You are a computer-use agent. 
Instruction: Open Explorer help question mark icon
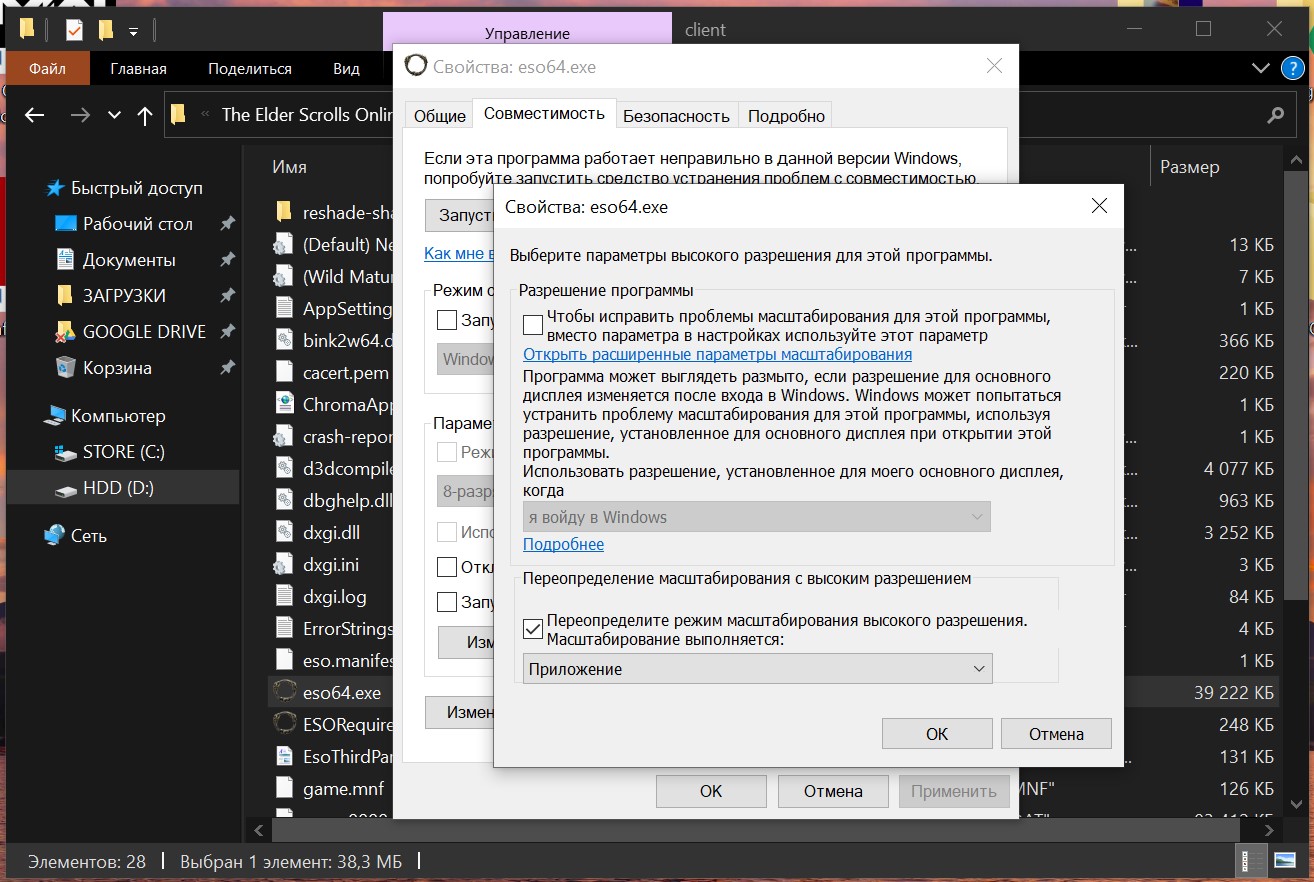[x=1292, y=68]
